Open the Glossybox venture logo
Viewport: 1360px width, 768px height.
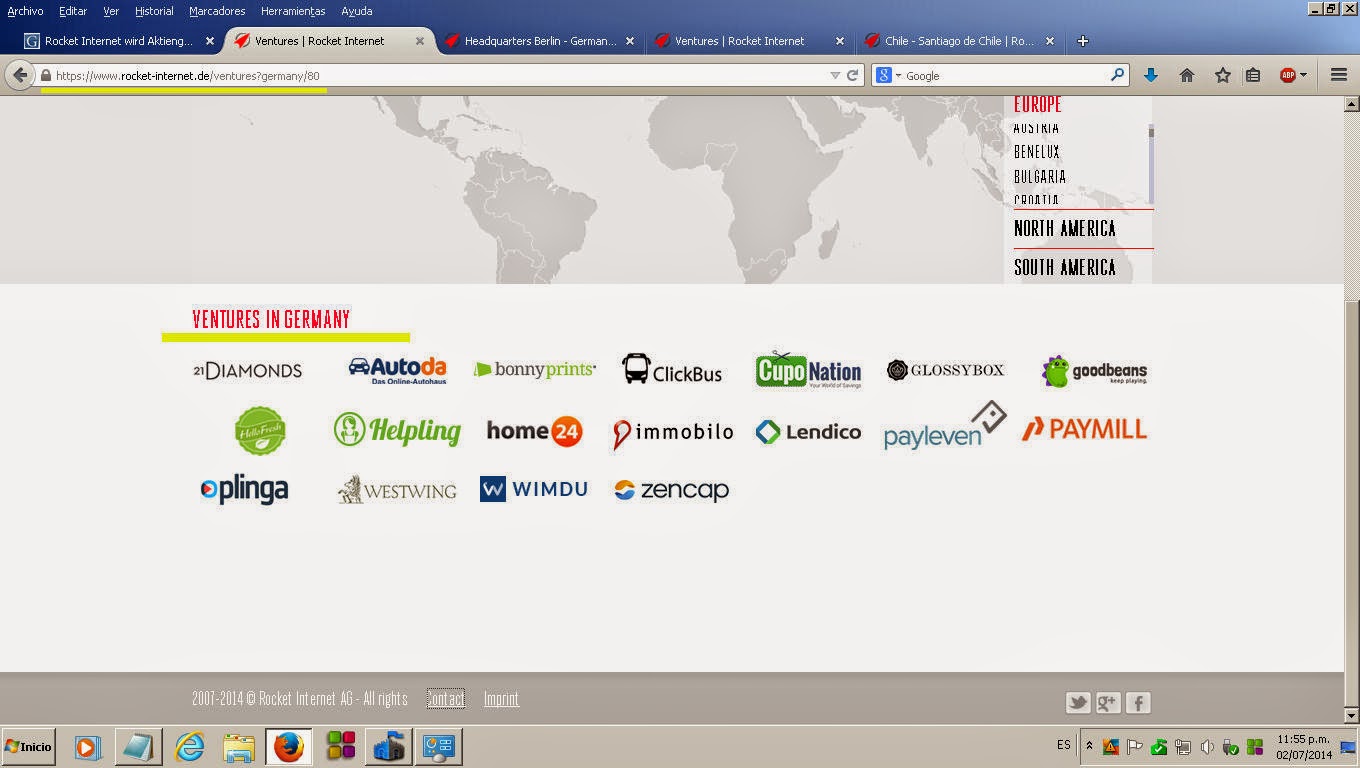click(x=945, y=370)
